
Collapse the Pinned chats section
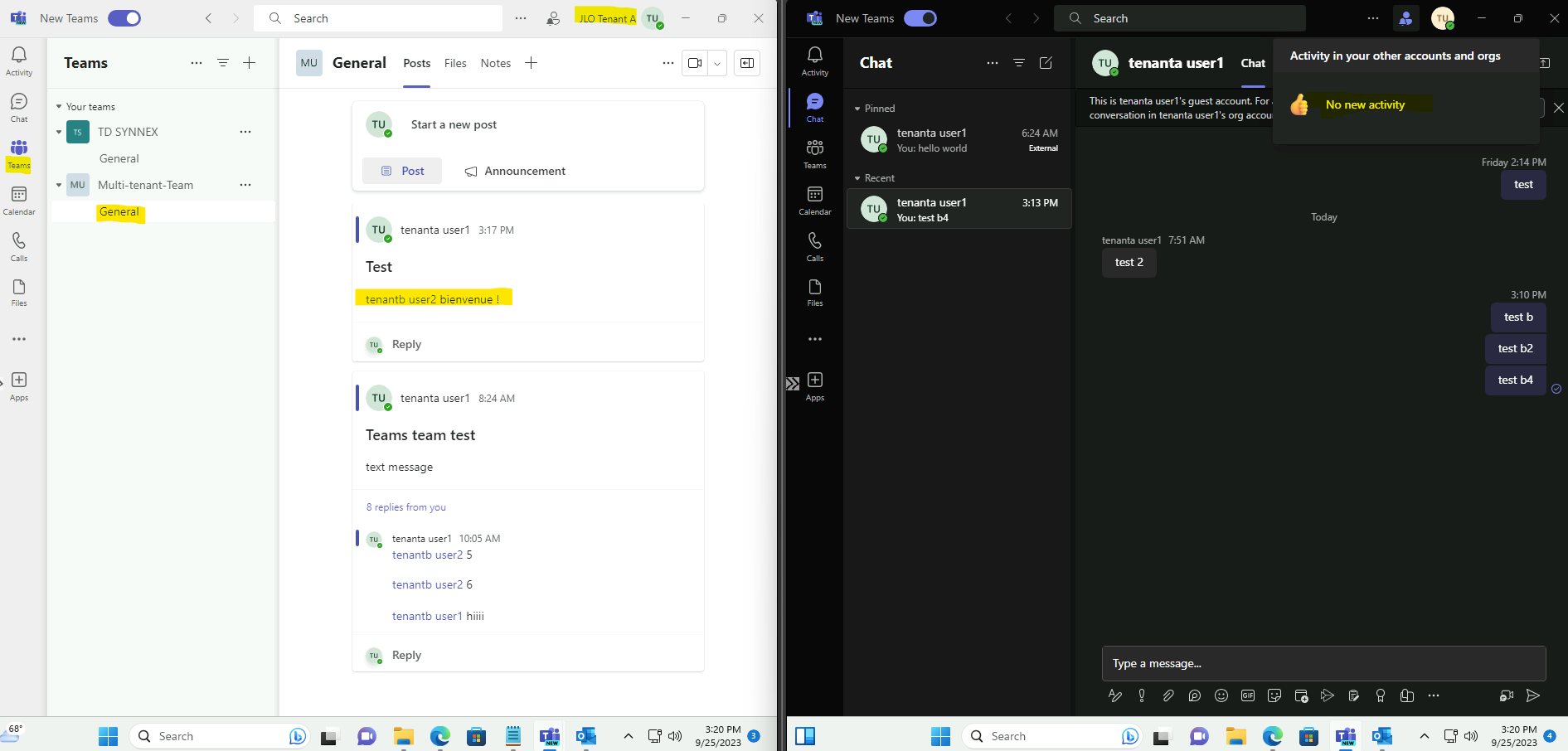click(x=857, y=109)
